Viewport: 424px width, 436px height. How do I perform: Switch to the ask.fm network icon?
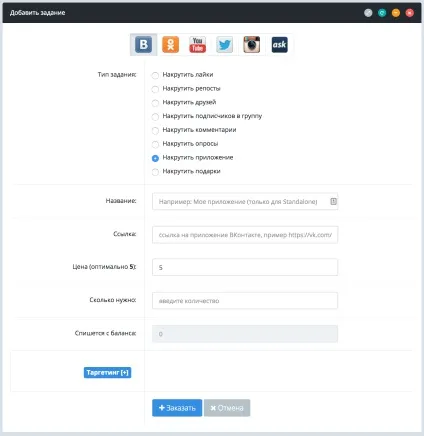(x=279, y=44)
